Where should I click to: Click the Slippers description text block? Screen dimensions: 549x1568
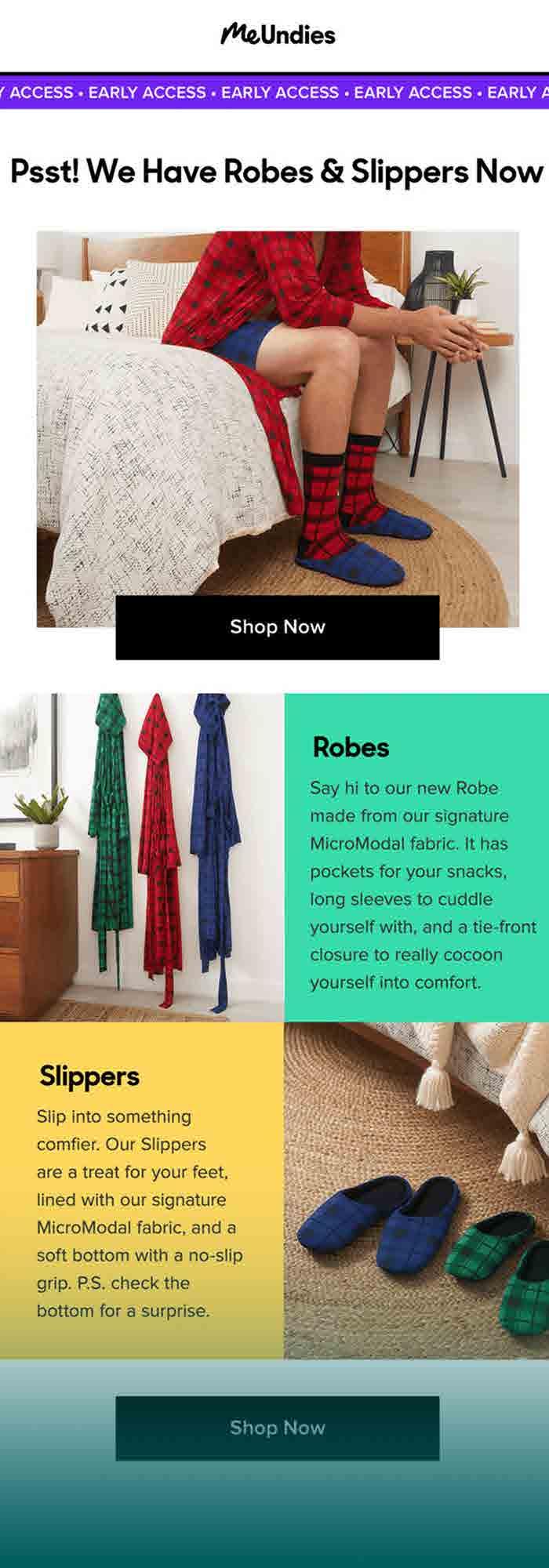[140, 1214]
